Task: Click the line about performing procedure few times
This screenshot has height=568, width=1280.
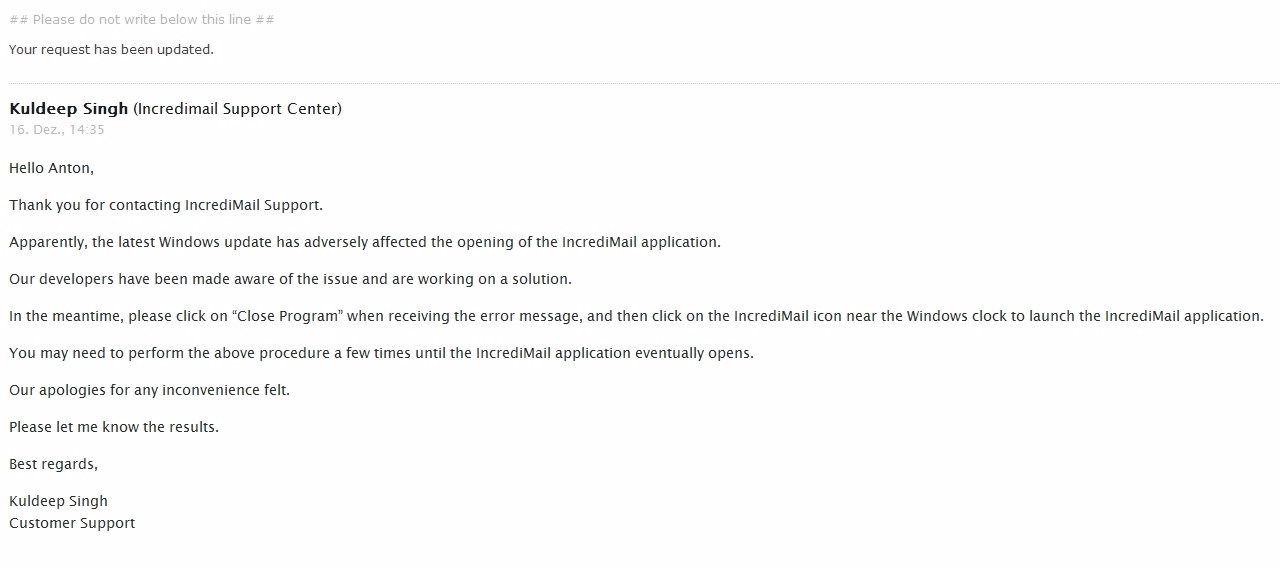Action: (x=381, y=353)
